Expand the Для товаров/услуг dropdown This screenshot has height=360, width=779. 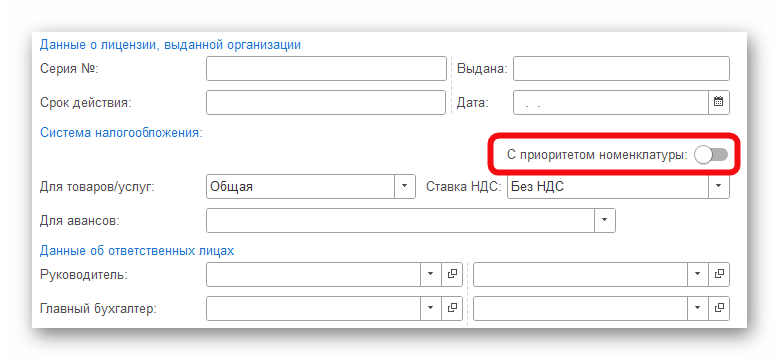coord(404,186)
